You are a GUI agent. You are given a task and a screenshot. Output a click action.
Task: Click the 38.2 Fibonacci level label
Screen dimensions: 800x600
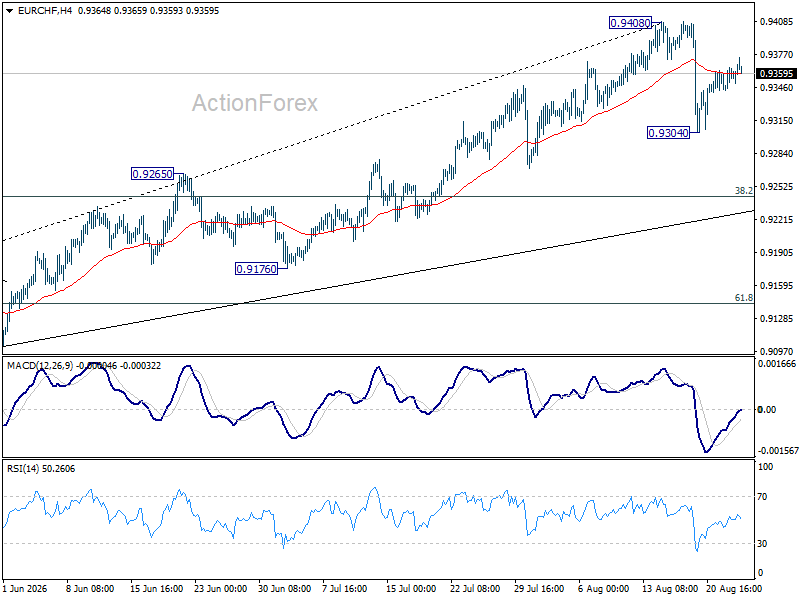pyautogui.click(x=743, y=191)
